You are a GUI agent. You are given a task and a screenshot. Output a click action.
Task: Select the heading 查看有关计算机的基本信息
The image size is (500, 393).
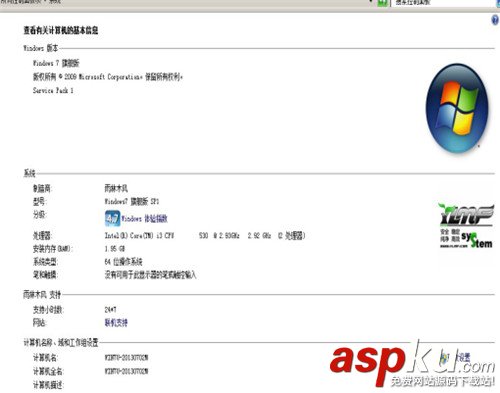(x=61, y=31)
